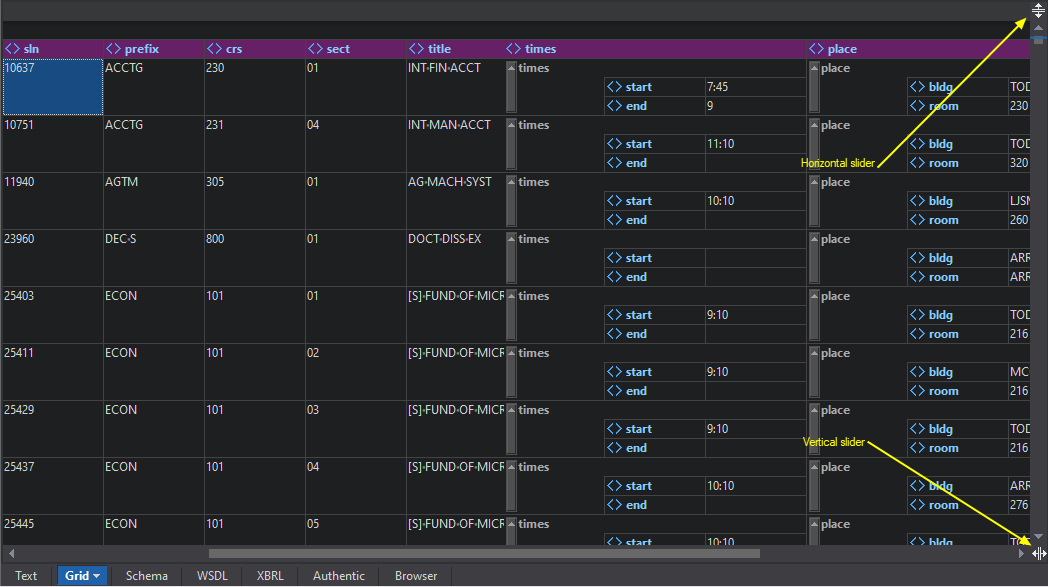Click the start element icon in row 10637

click(x=614, y=87)
